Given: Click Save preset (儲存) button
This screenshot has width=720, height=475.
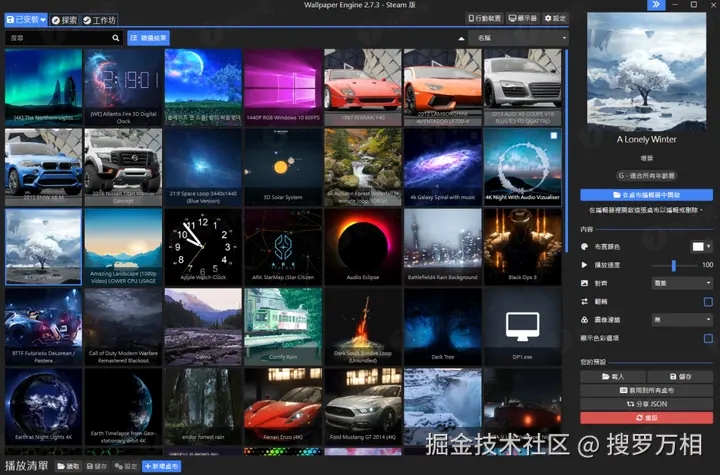Looking at the screenshot, I should 681,376.
